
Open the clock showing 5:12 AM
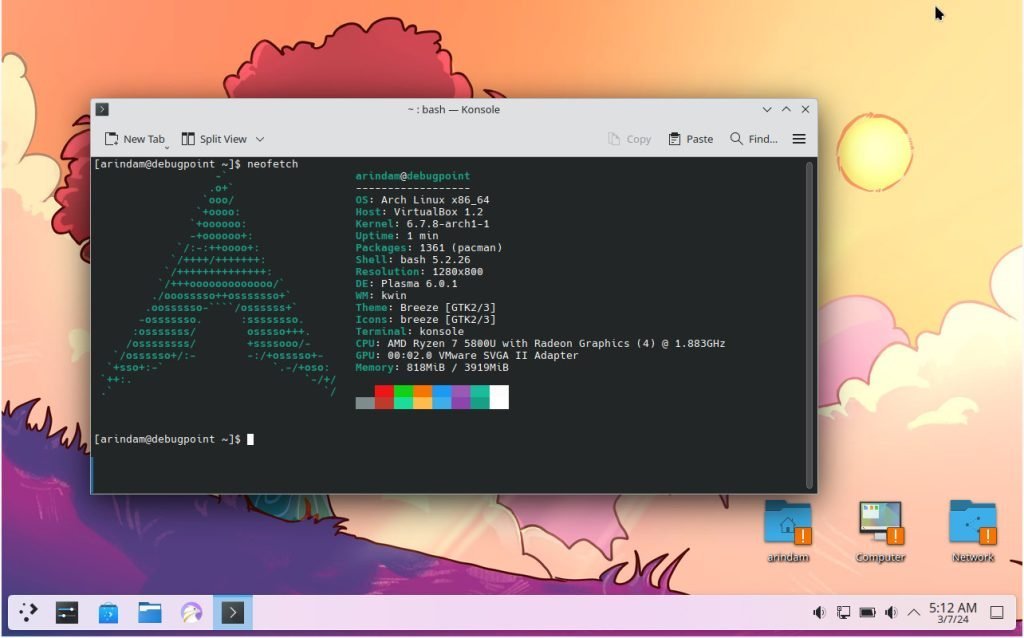(953, 613)
